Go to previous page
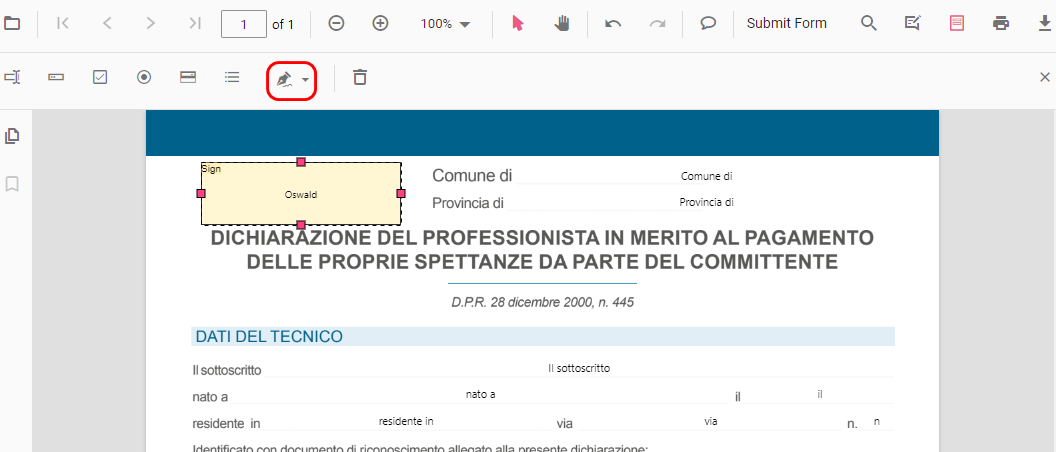 coord(106,24)
